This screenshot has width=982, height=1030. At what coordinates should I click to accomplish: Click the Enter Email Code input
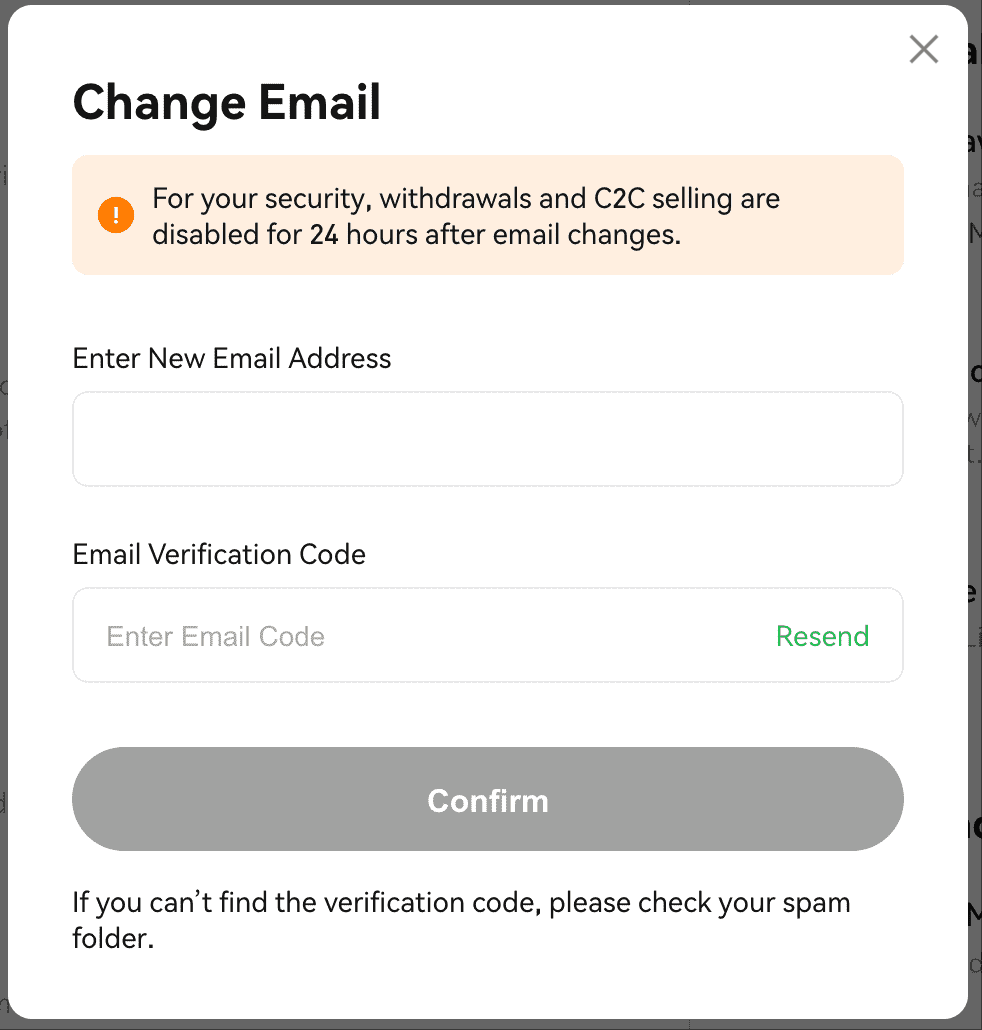click(x=420, y=636)
